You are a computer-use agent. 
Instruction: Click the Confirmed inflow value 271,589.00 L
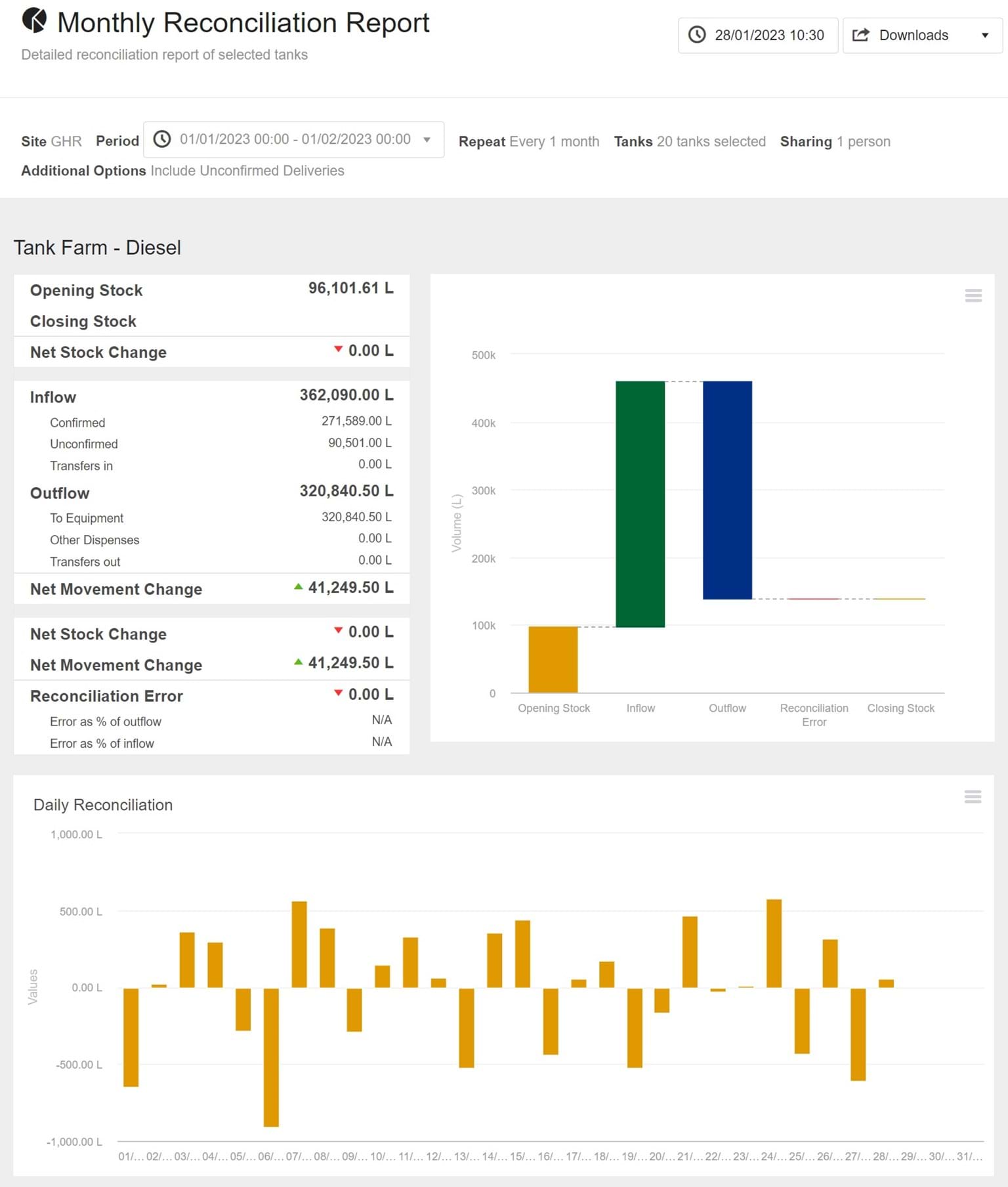click(x=356, y=421)
